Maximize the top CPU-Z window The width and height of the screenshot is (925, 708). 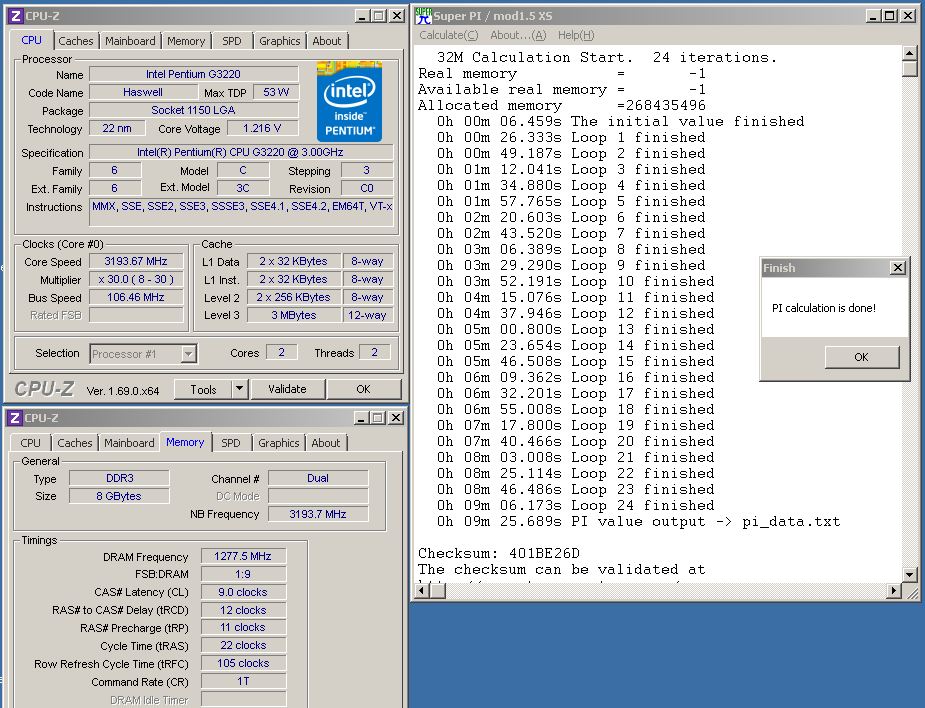pyautogui.click(x=379, y=16)
